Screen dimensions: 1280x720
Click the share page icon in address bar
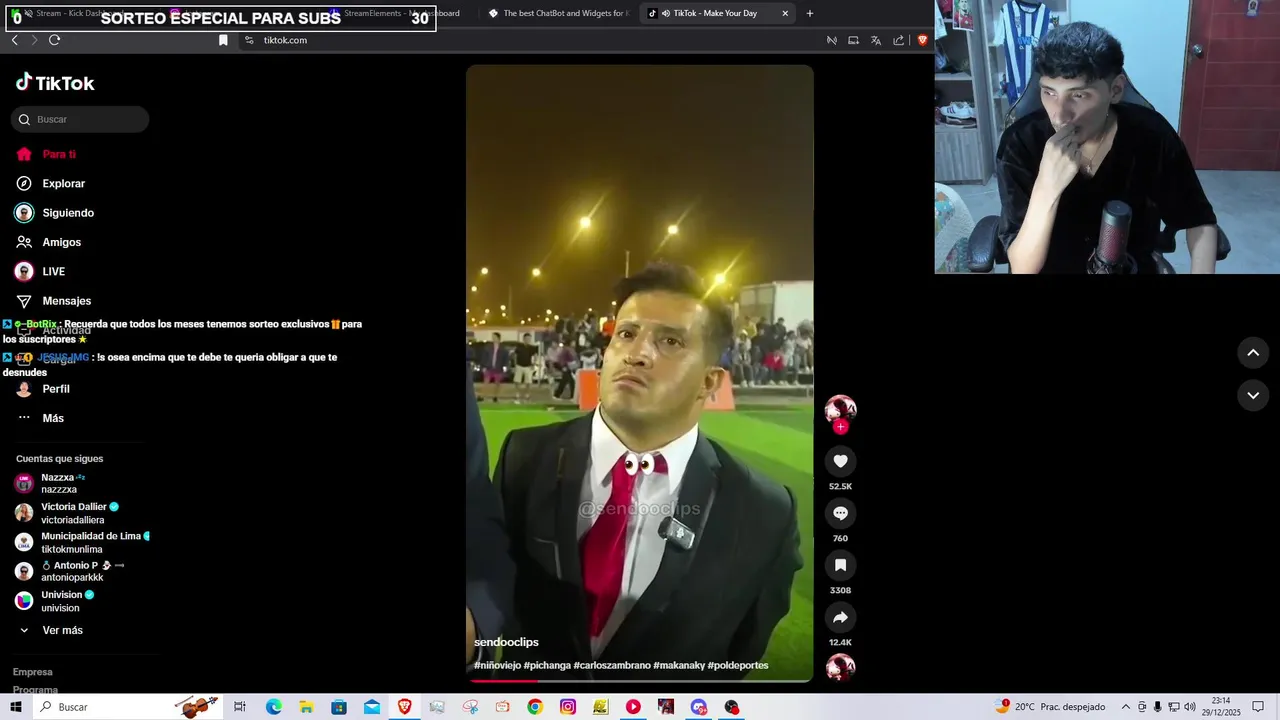pos(898,40)
